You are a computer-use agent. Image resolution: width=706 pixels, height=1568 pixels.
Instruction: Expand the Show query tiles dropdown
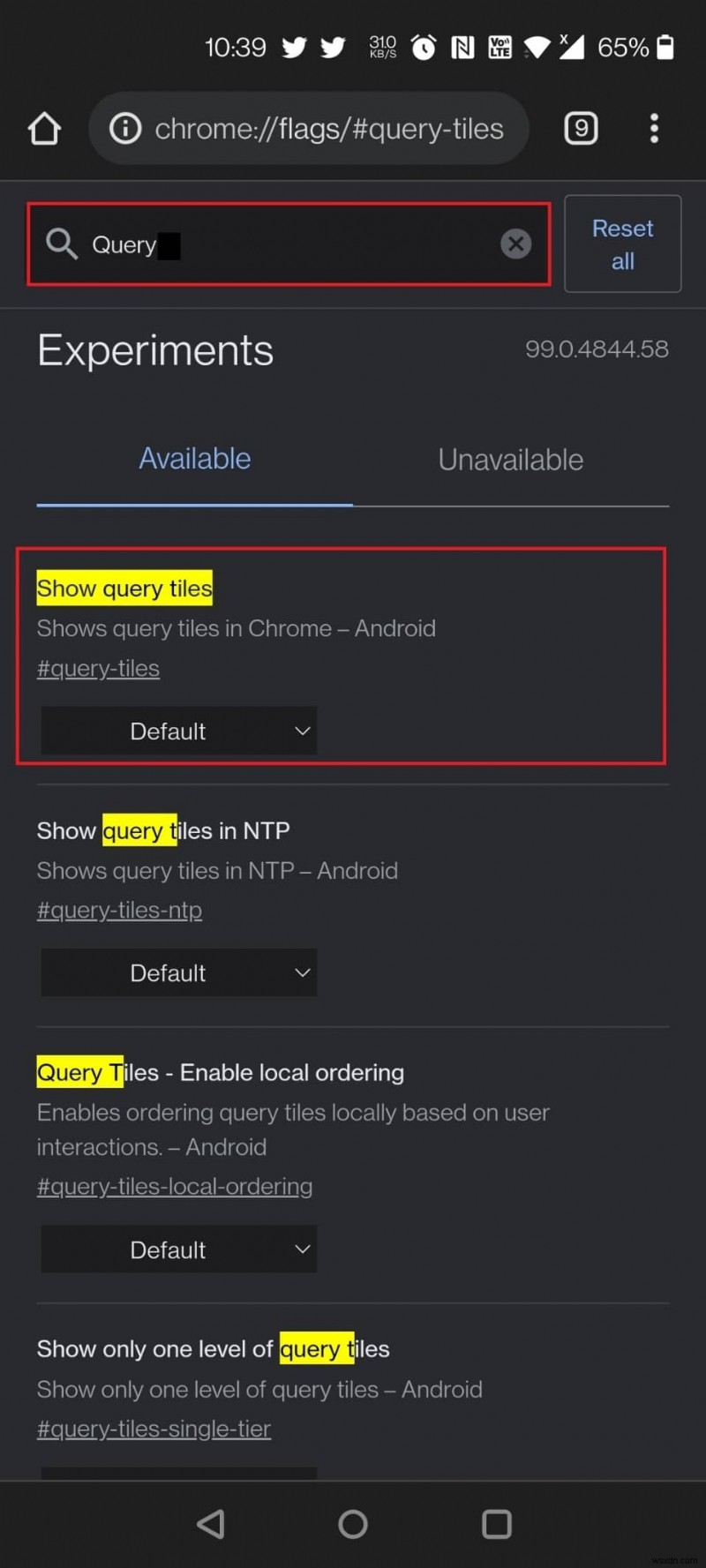179,731
